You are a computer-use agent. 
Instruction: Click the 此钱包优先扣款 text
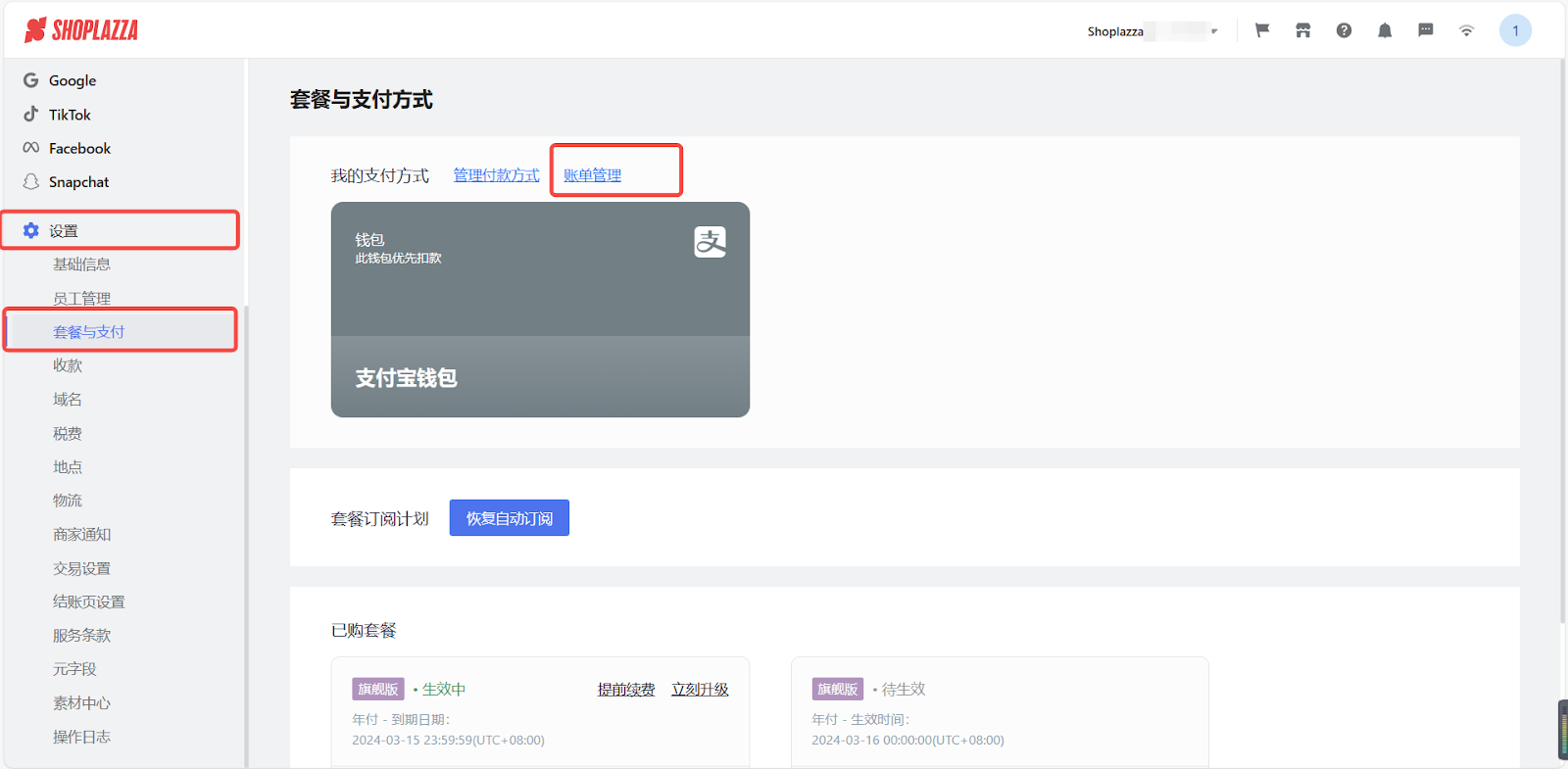click(x=398, y=259)
